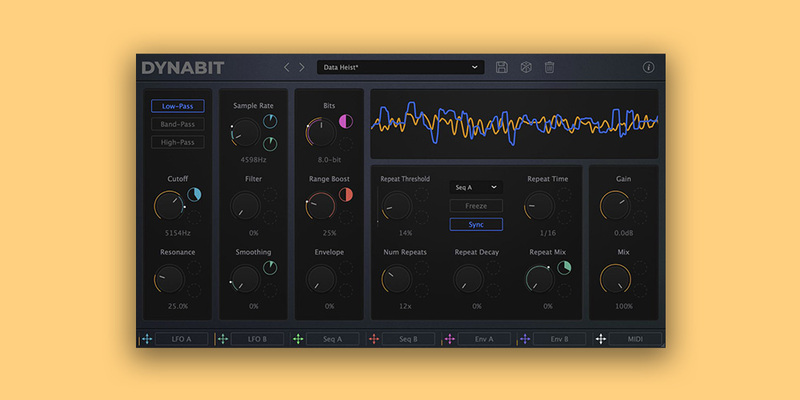Click the green modulation slot beside Repeat Mix
The height and width of the screenshot is (400, 800).
[x=564, y=268]
